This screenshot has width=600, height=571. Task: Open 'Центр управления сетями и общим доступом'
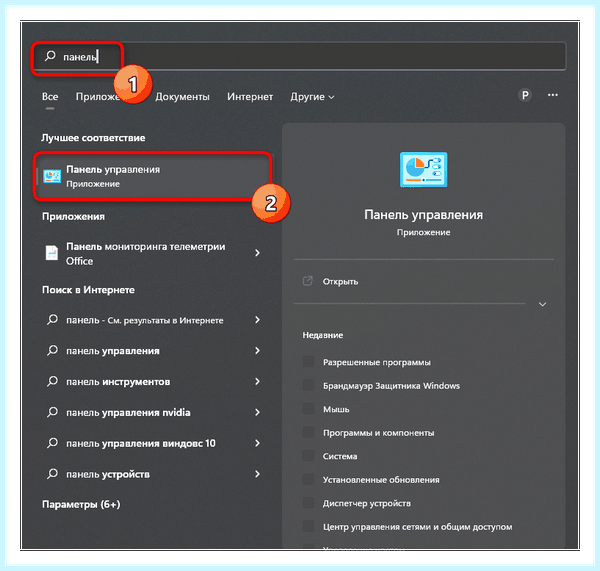(x=417, y=527)
